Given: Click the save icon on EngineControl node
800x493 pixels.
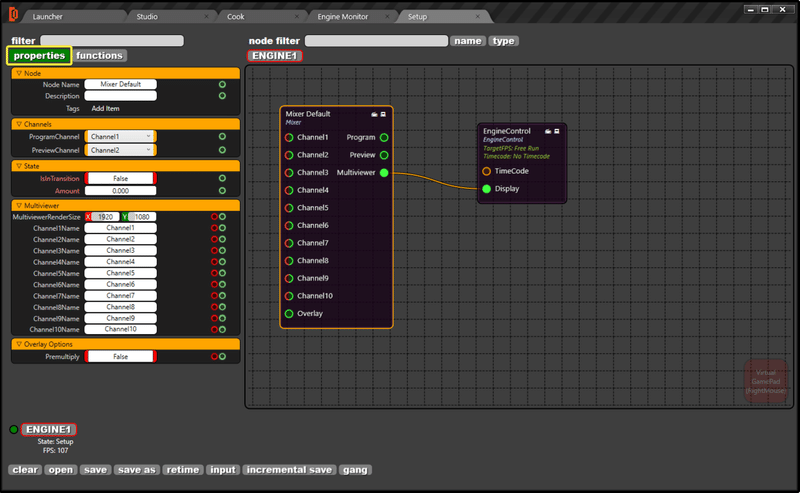Looking at the screenshot, I should click(557, 132).
